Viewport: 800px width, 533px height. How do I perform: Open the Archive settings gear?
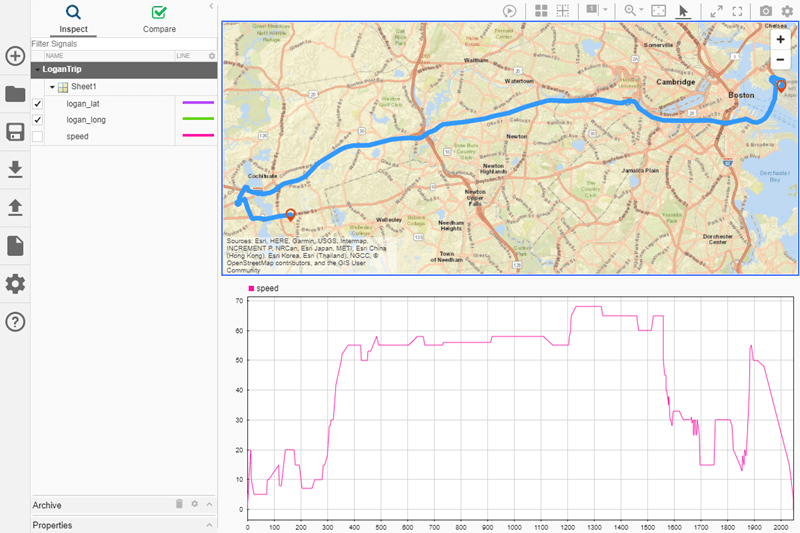[x=194, y=504]
